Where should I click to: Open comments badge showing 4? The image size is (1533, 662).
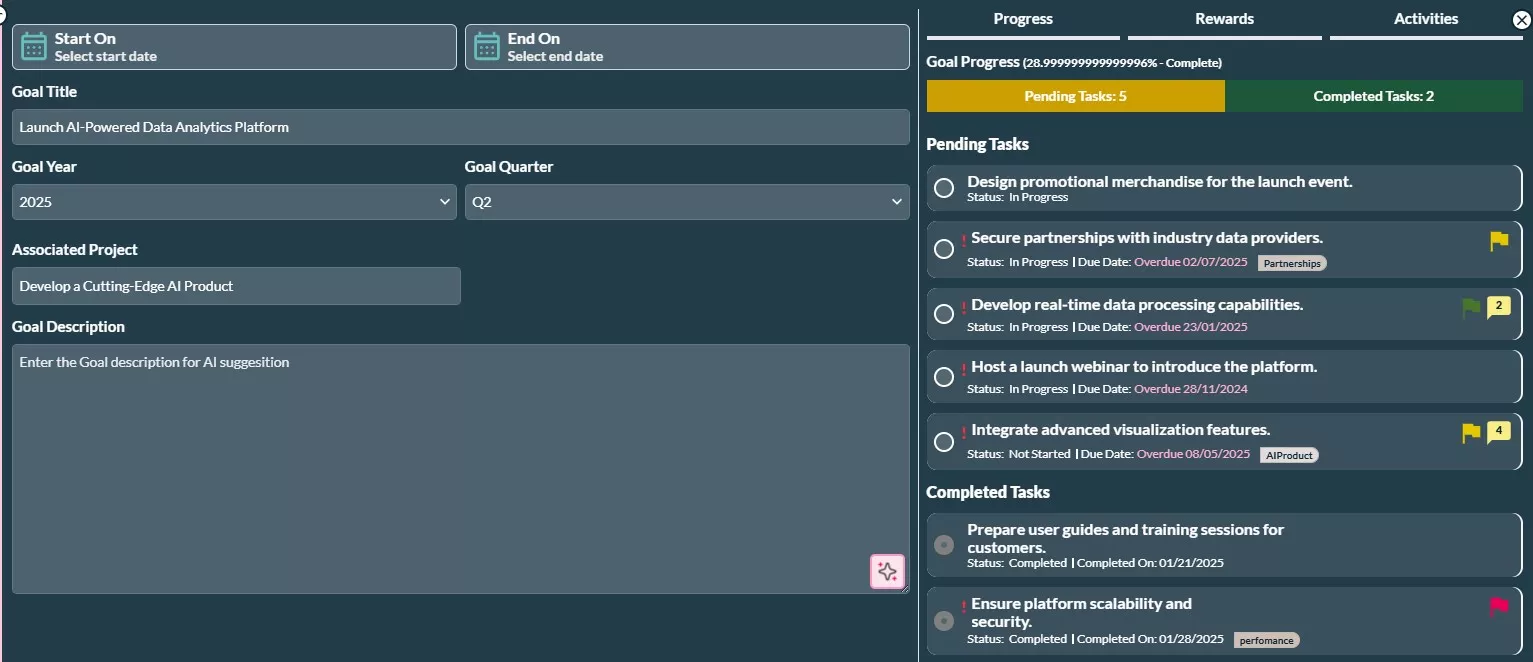1499,432
